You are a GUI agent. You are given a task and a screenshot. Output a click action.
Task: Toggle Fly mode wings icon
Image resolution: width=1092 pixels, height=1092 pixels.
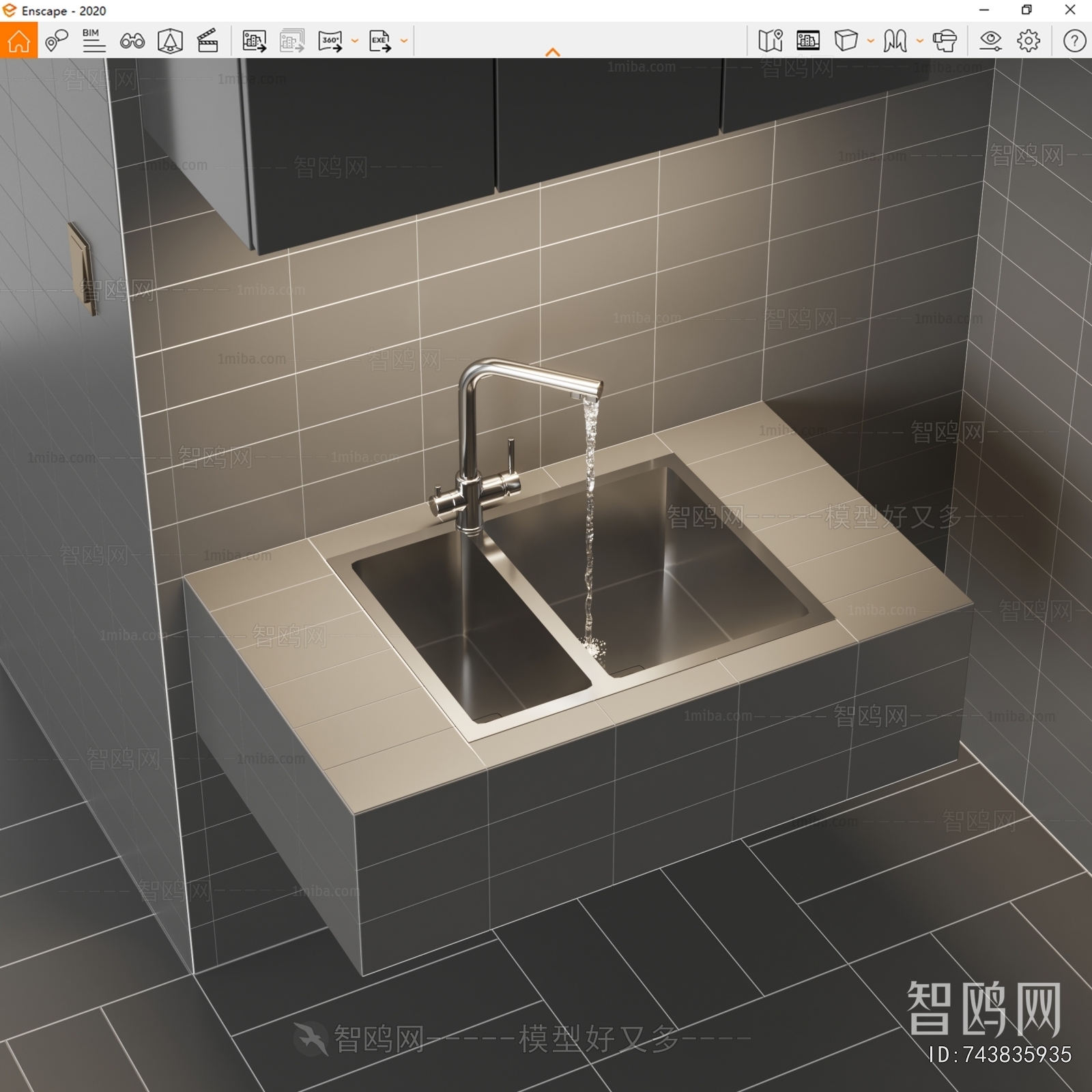click(895, 41)
